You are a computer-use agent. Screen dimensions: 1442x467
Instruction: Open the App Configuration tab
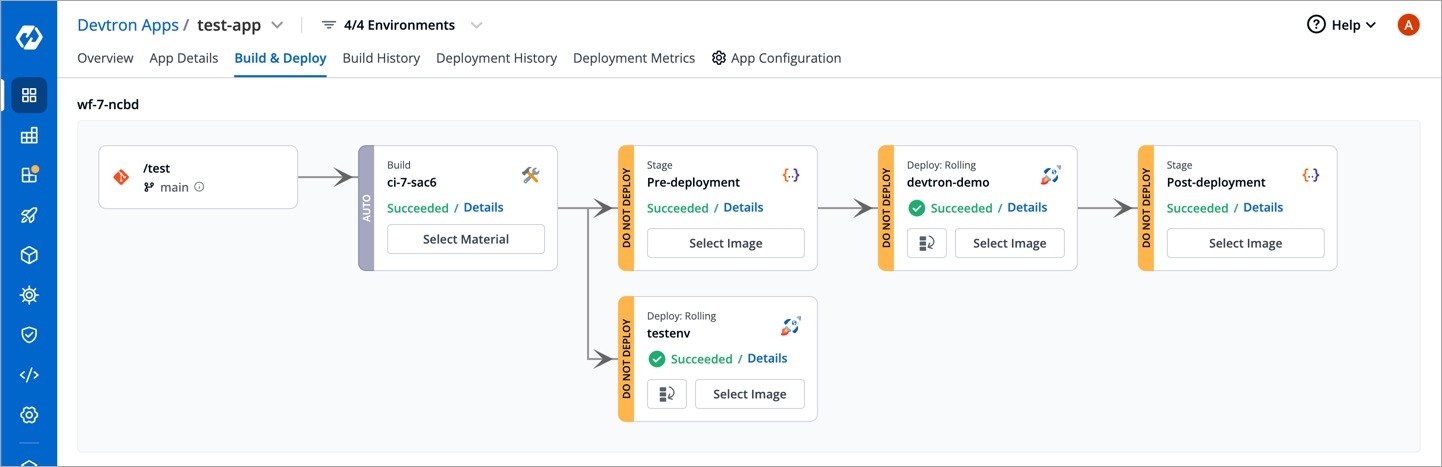tap(776, 58)
